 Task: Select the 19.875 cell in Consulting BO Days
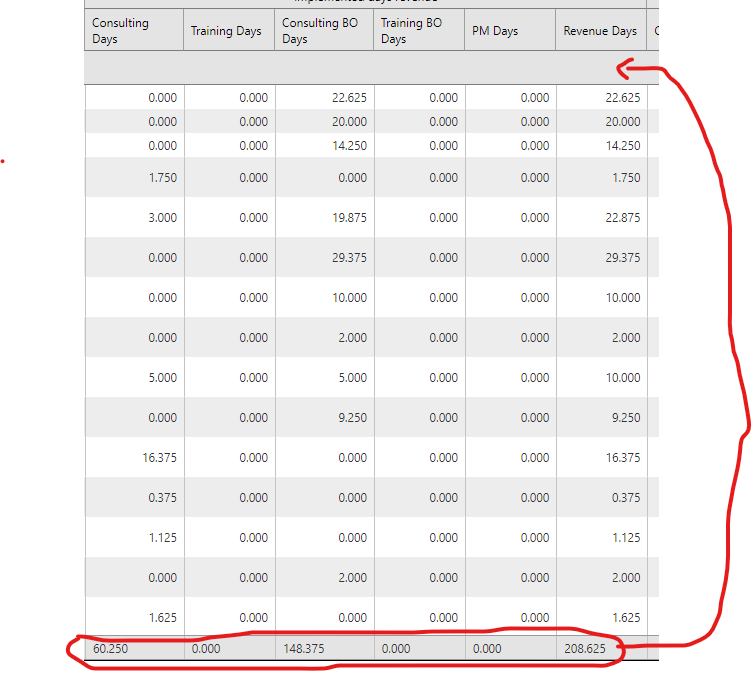point(349,218)
